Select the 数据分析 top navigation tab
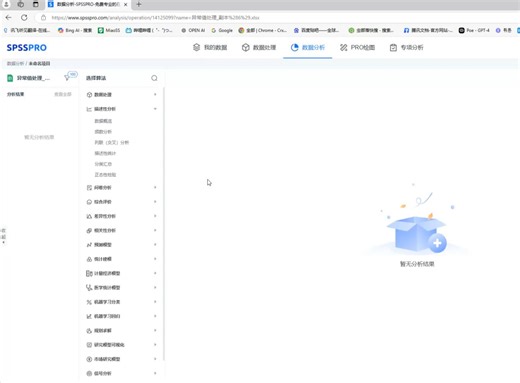Viewport: 520px width, 383px height. click(308, 47)
